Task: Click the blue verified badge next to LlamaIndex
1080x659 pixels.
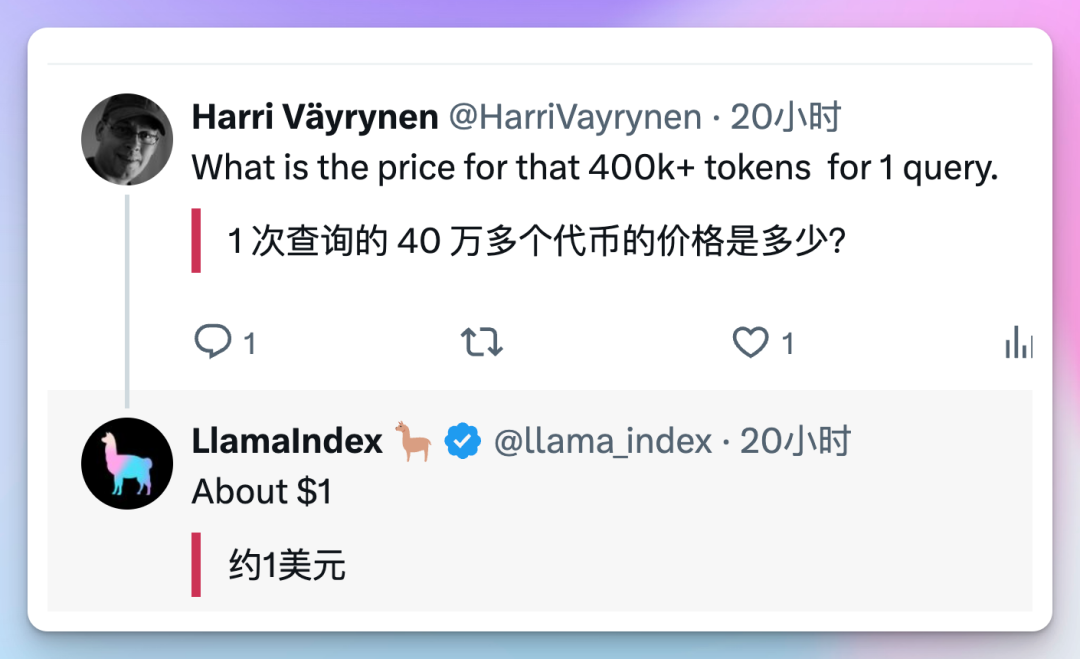Action: click(463, 441)
